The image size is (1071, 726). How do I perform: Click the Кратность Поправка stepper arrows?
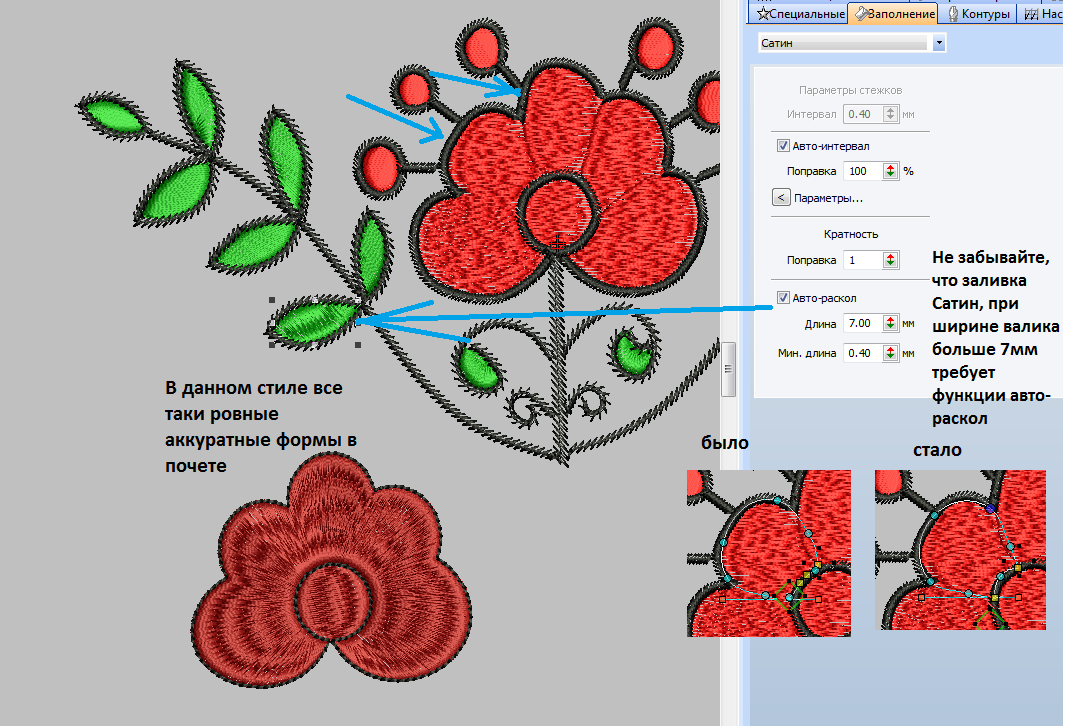(x=890, y=260)
